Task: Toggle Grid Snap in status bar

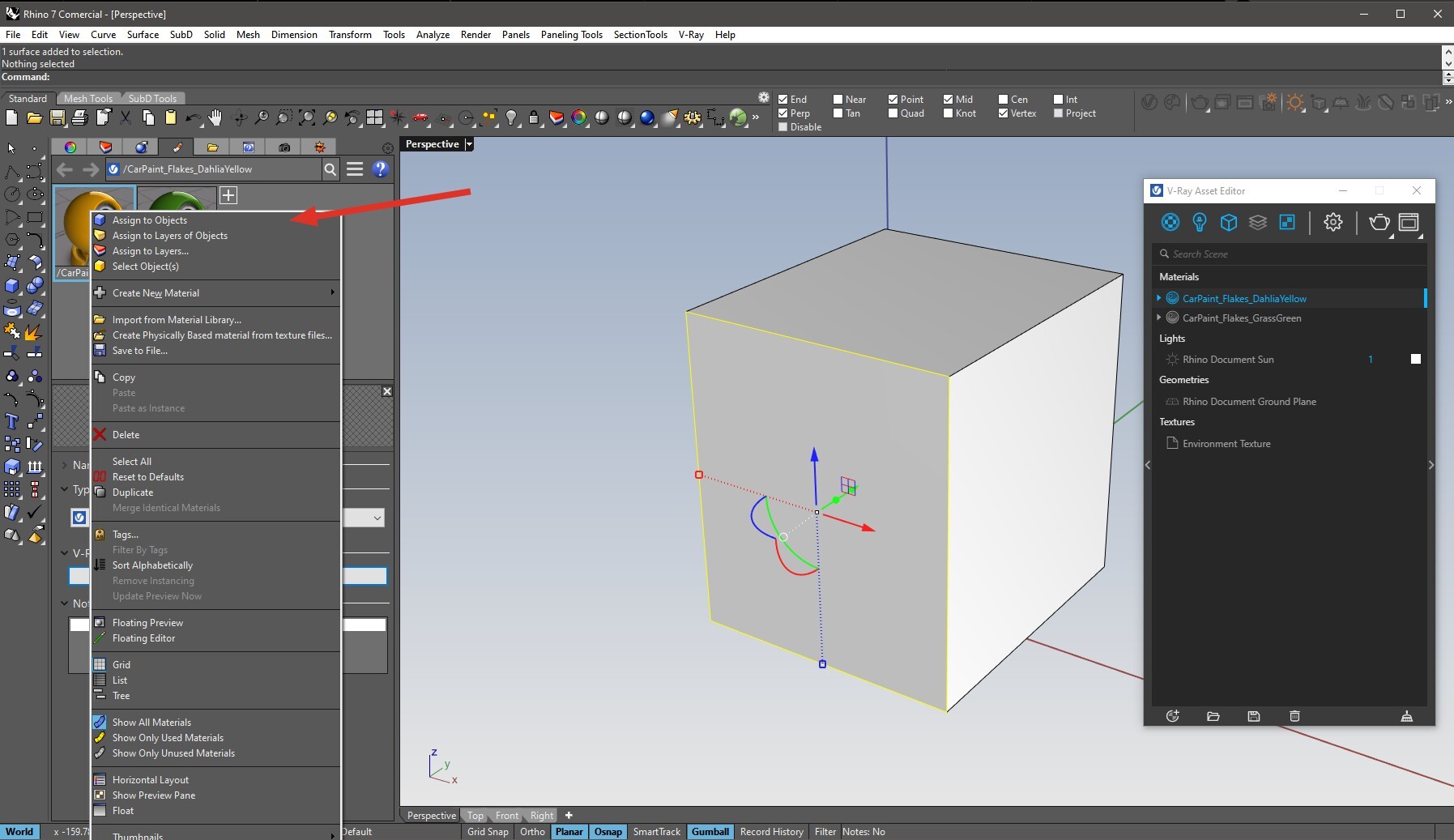Action: pyautogui.click(x=488, y=832)
